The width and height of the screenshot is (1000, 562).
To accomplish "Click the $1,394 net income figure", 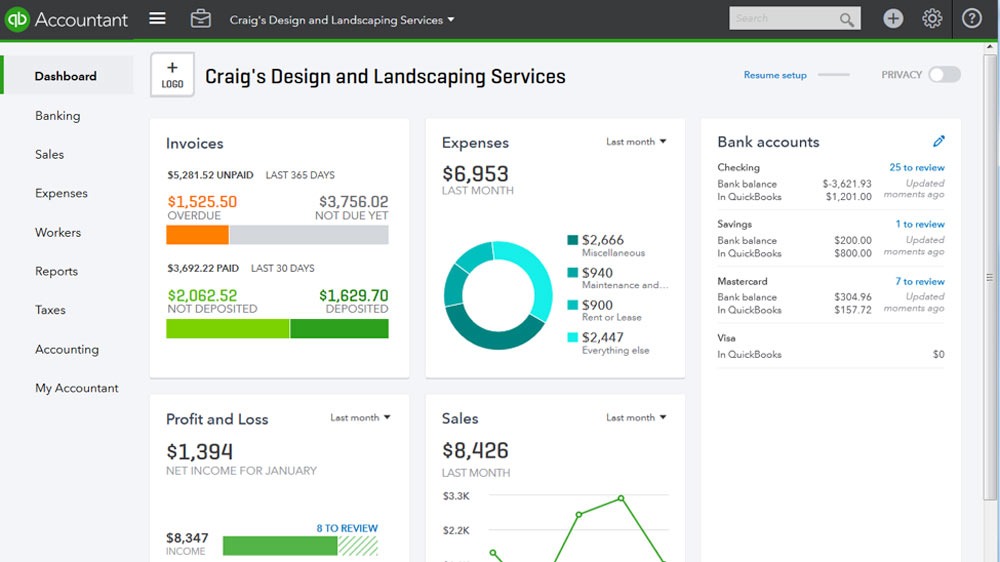I will pyautogui.click(x=200, y=452).
